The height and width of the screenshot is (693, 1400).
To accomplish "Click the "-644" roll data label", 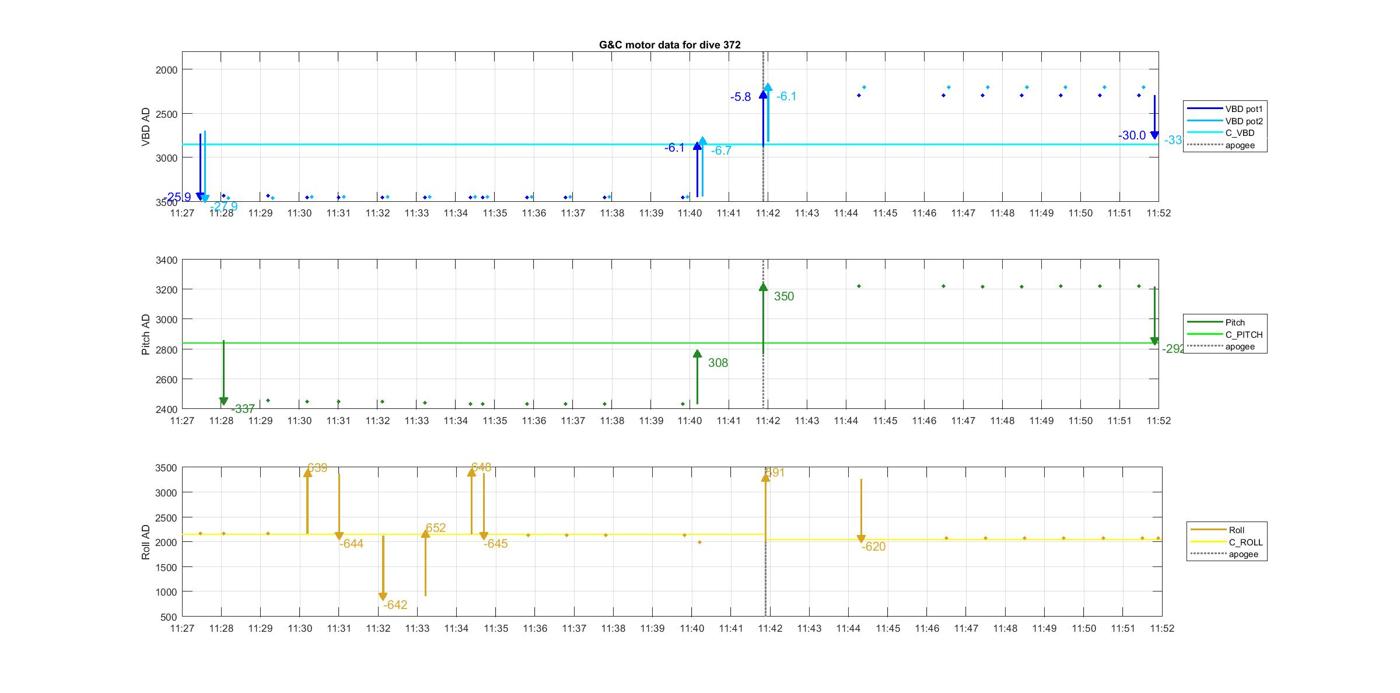I will pos(351,544).
